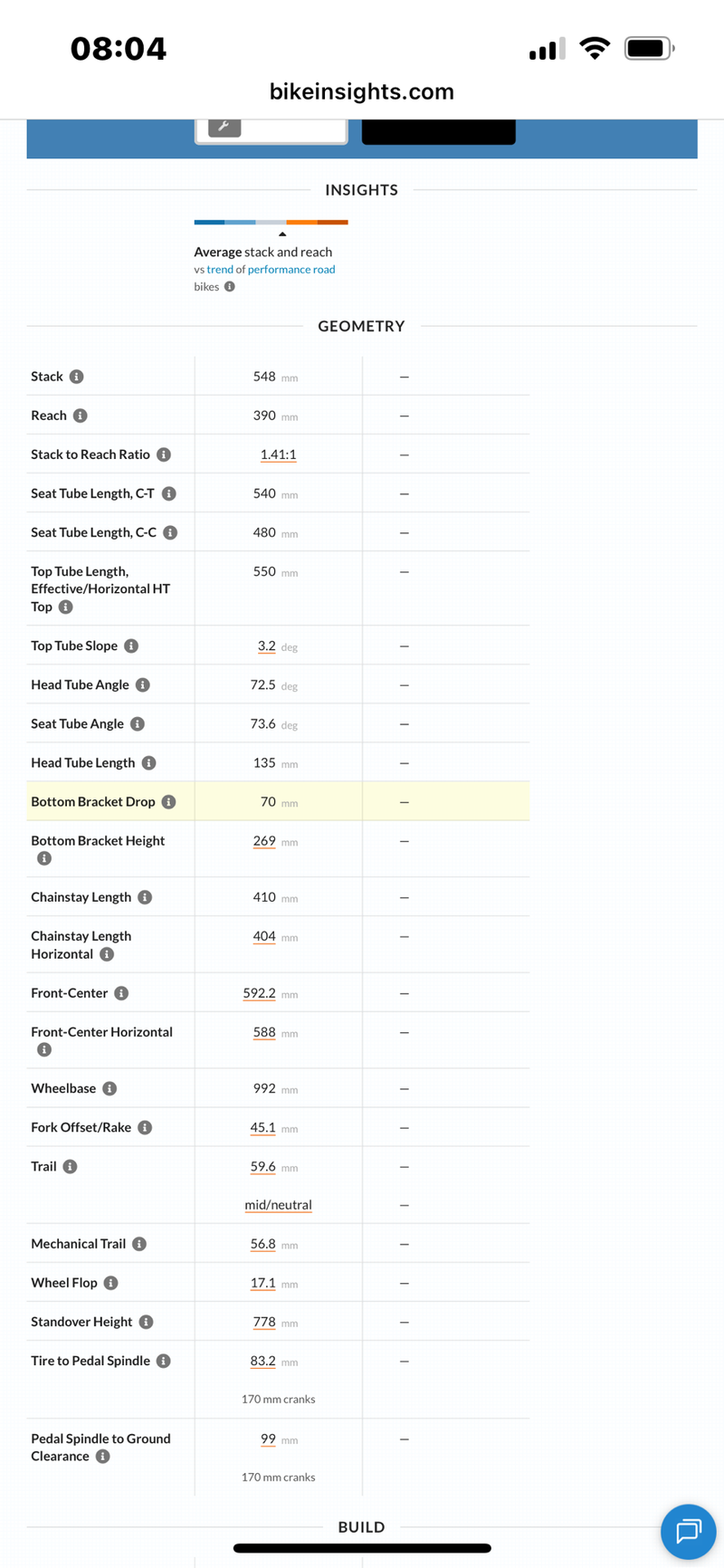The width and height of the screenshot is (724, 1568).
Task: Tap the underlined 1.41:1 ratio value
Action: tap(278, 454)
